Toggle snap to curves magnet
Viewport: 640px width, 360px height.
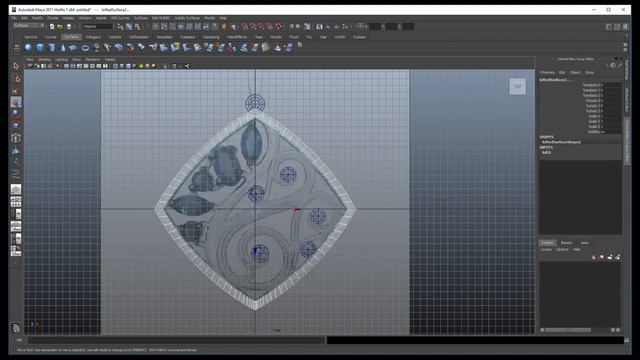pyautogui.click(x=253, y=27)
